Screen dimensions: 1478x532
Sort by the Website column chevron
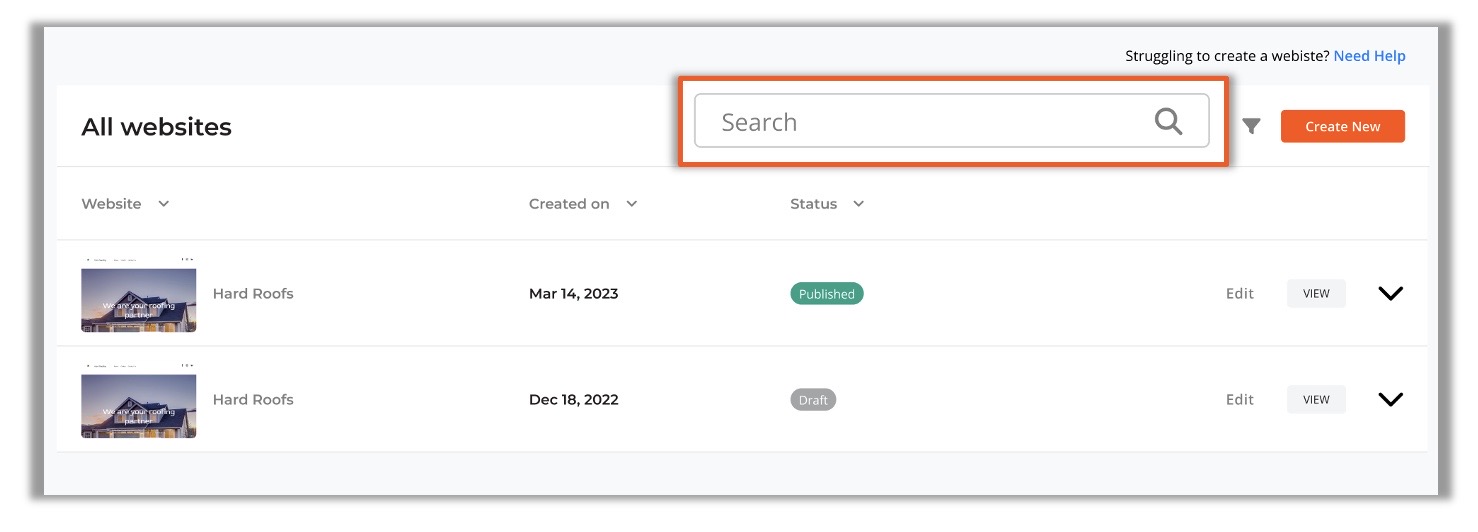(164, 204)
